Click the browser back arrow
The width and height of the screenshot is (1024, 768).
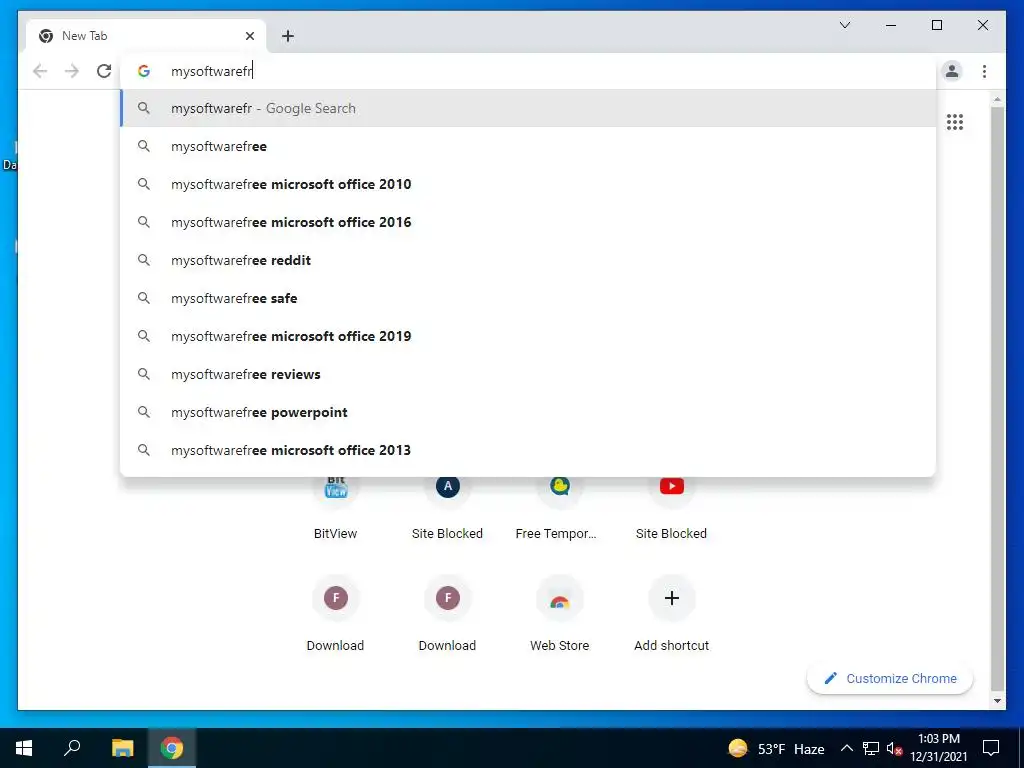click(x=40, y=71)
